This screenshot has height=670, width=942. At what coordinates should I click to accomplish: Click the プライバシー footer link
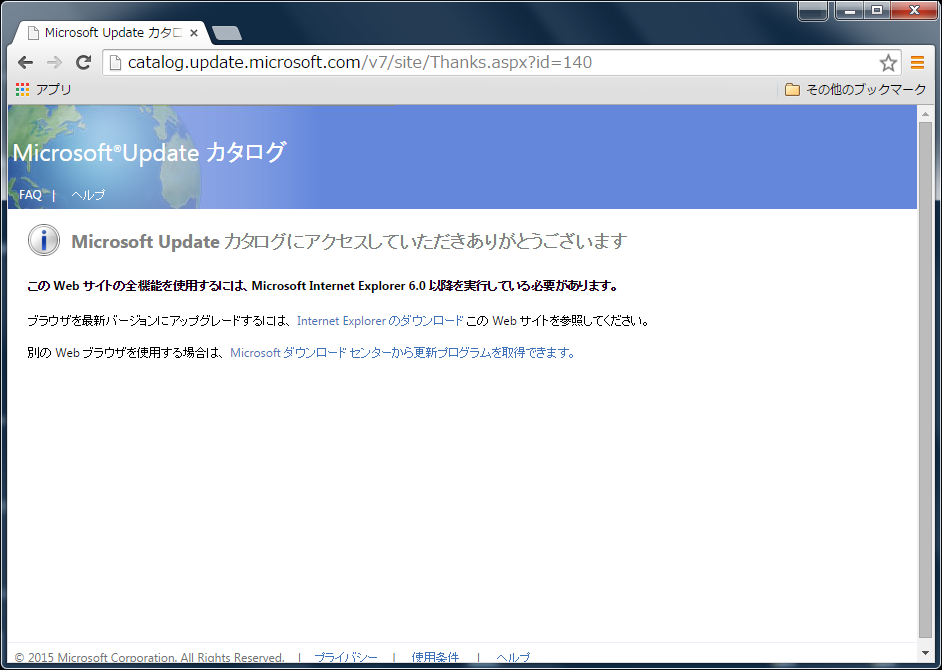(346, 657)
